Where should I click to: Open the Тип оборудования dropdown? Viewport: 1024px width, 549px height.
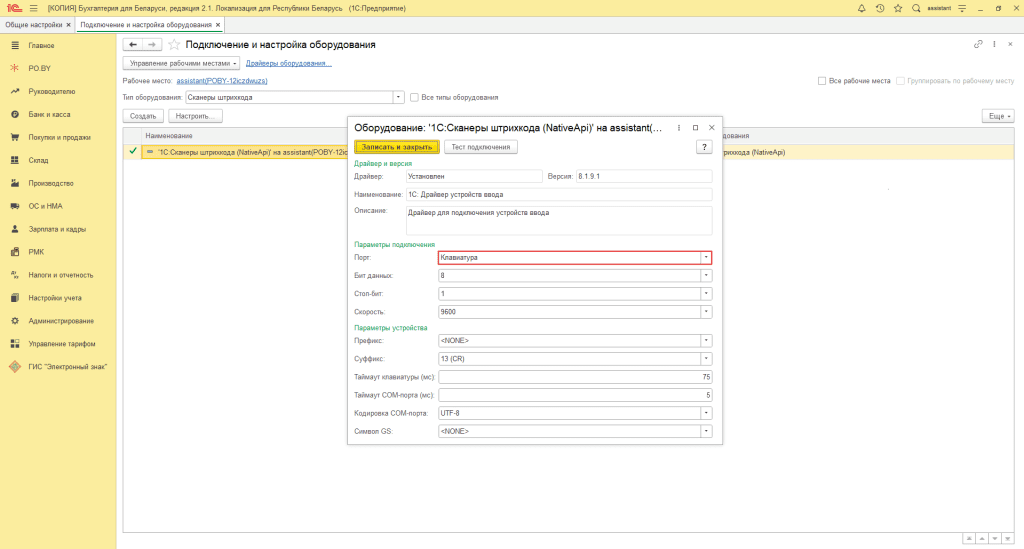point(399,97)
